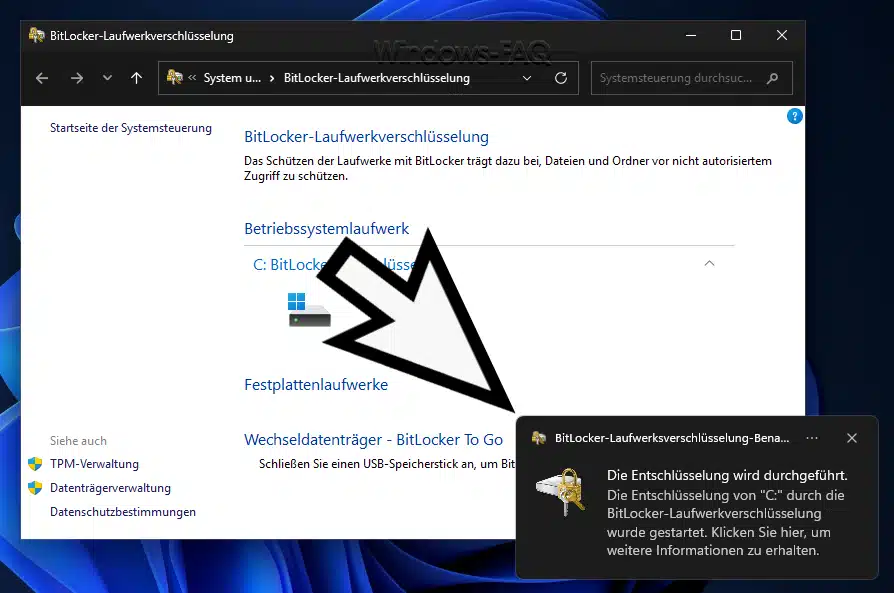
Task: Open 'Startseite der Systemsteuerung'
Action: (x=131, y=127)
